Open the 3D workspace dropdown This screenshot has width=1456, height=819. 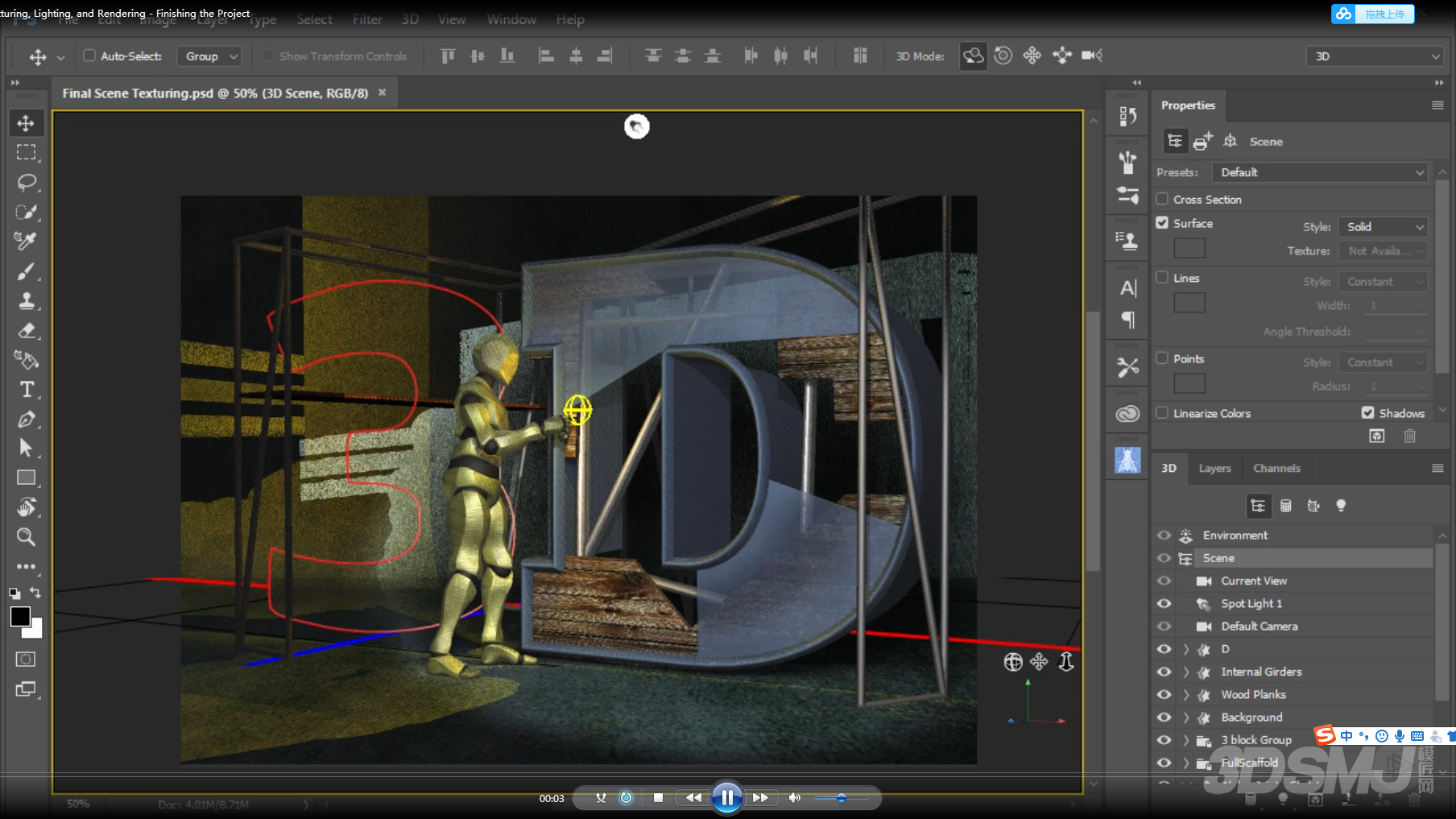pos(1375,56)
